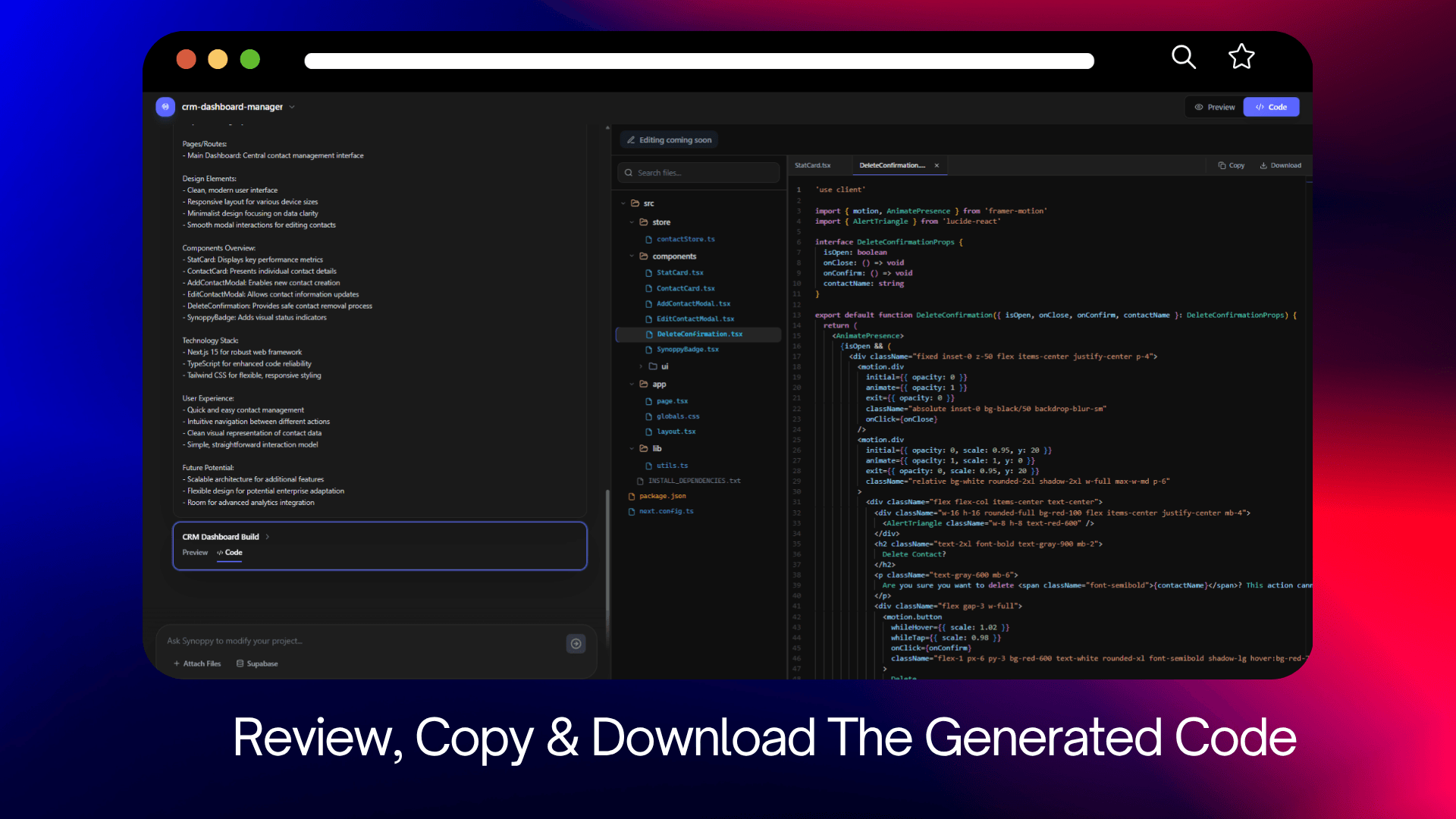Switch to Preview mode toggle
The image size is (1456, 819).
[1215, 107]
